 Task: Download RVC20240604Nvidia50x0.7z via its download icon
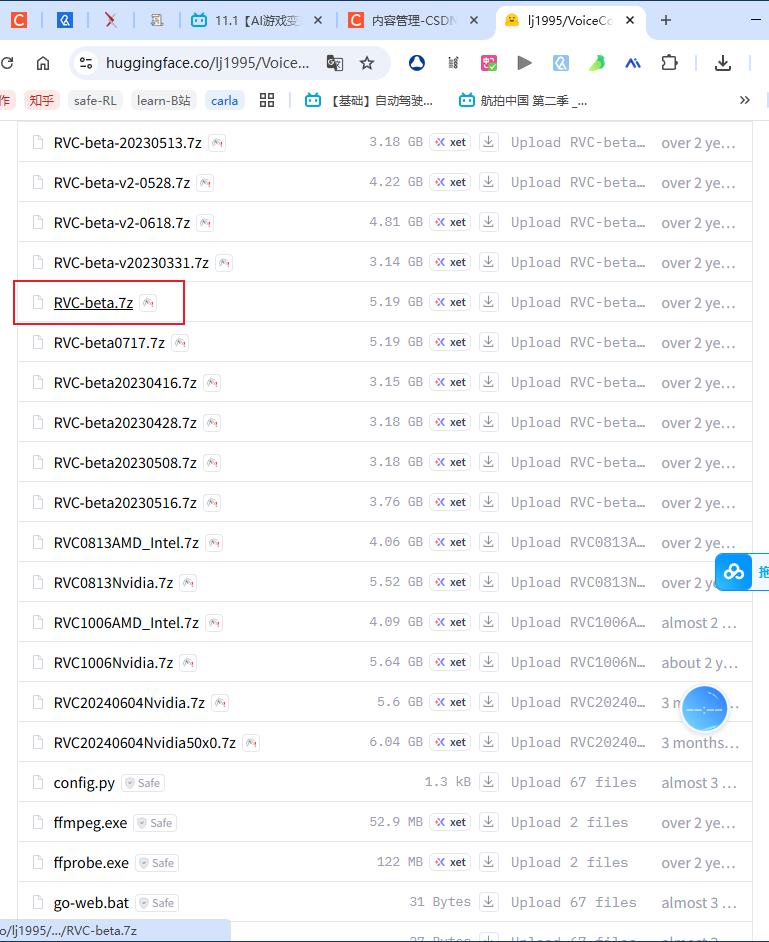pos(488,742)
